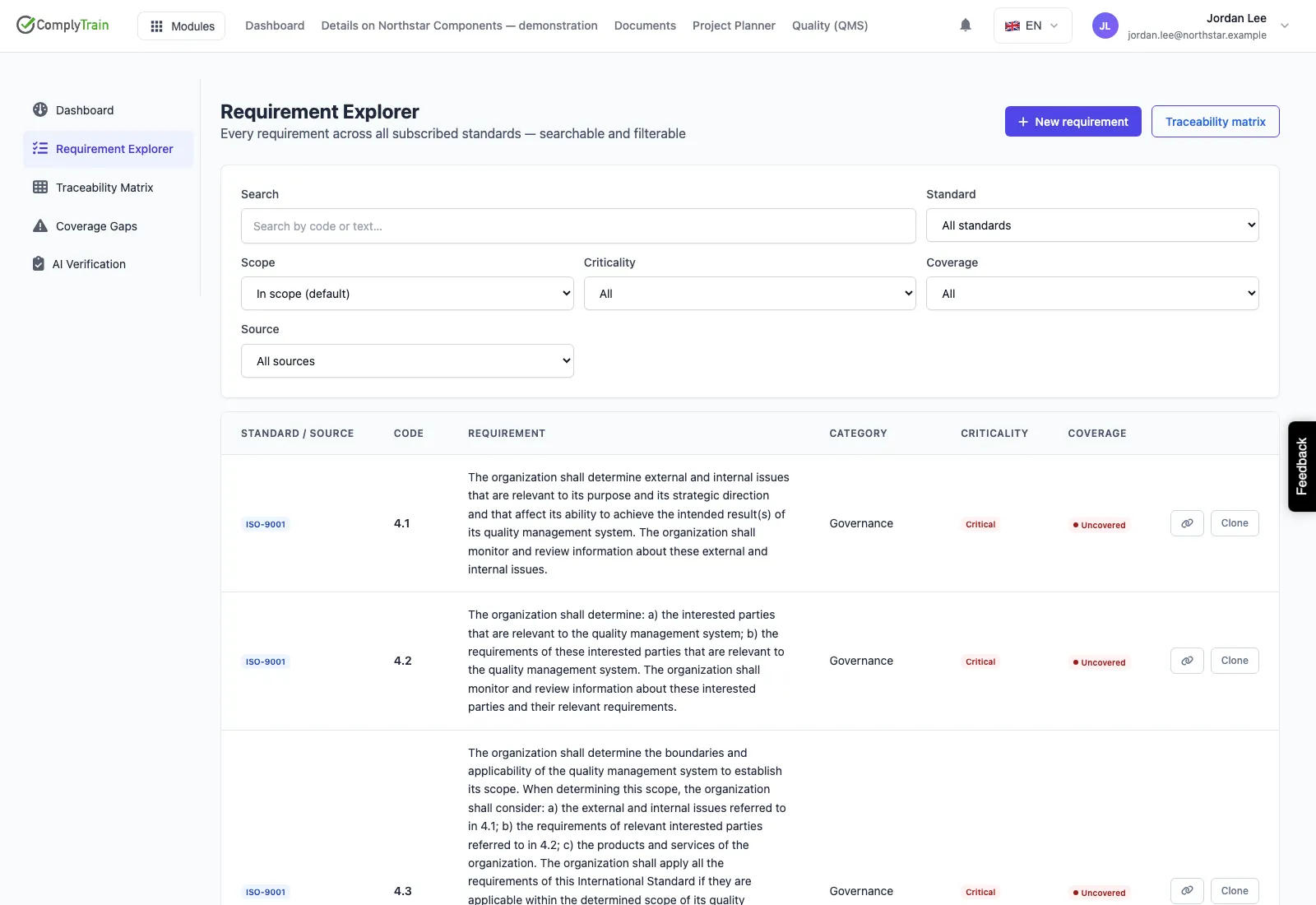
Task: Go to Dashboard in top navigation
Action: coord(275,26)
